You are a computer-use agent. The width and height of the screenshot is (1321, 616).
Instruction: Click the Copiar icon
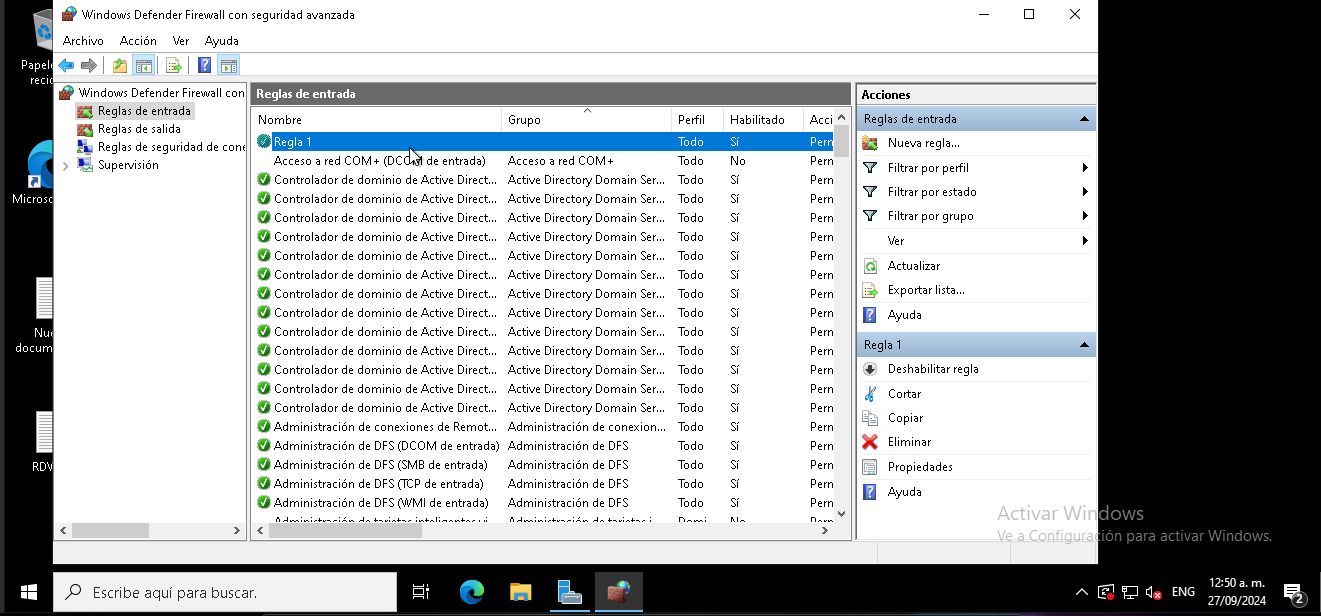pos(870,418)
